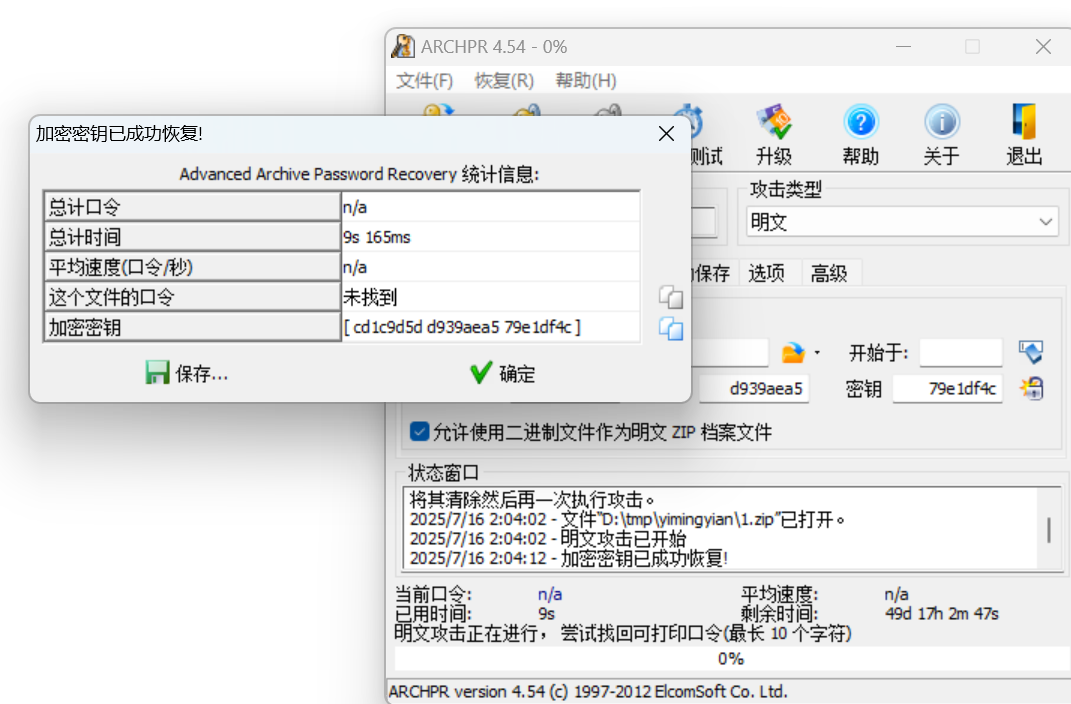The width and height of the screenshot is (1071, 704).
Task: Click the 总计时间 row label
Action: tap(192, 237)
